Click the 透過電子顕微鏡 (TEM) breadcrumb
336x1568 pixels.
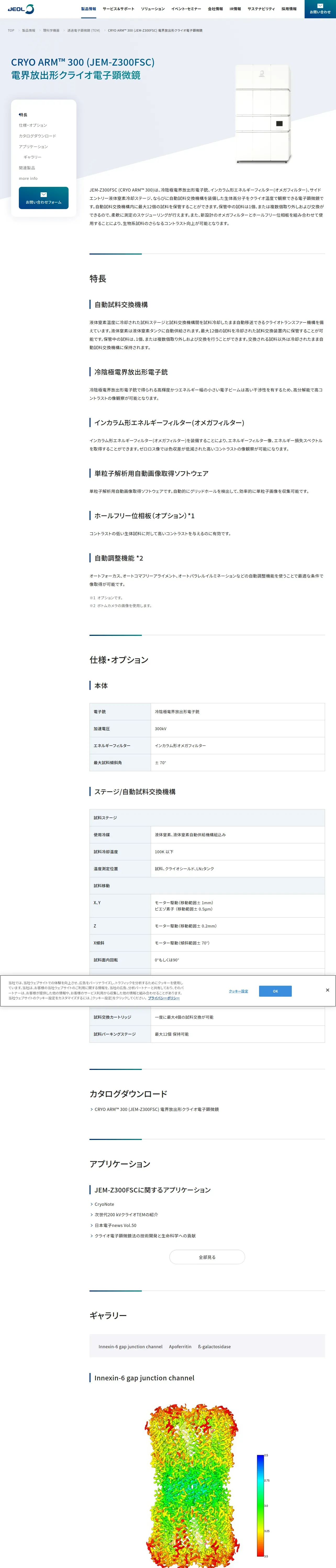coord(83,30)
